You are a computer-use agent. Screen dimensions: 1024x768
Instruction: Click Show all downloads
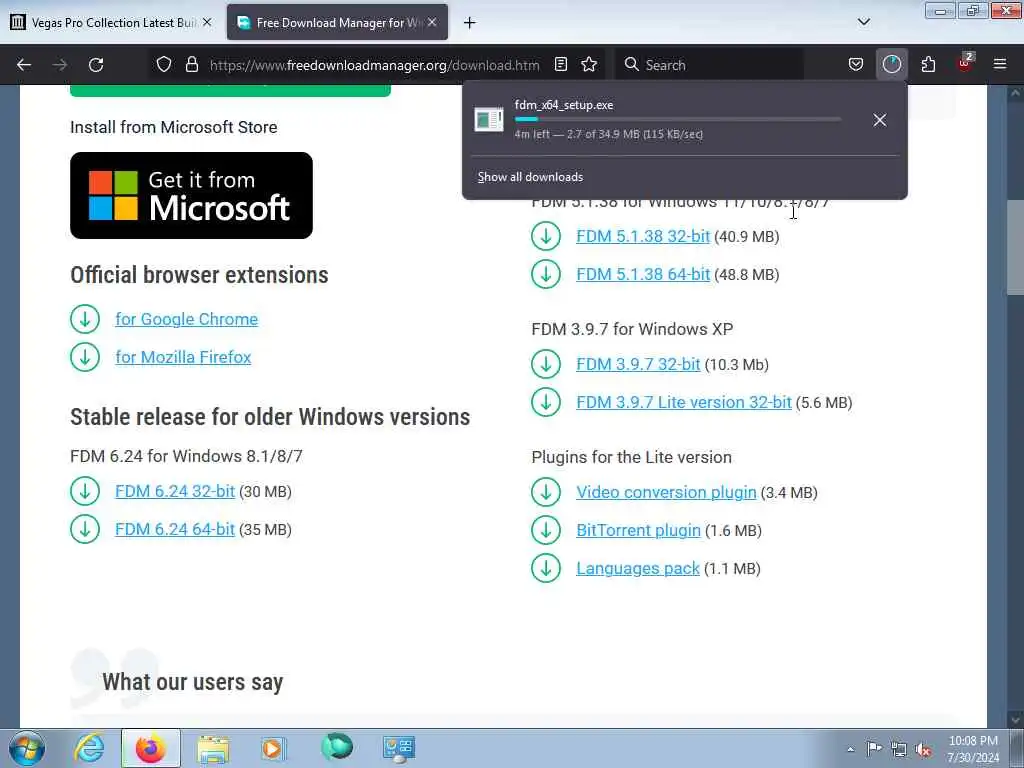[530, 177]
